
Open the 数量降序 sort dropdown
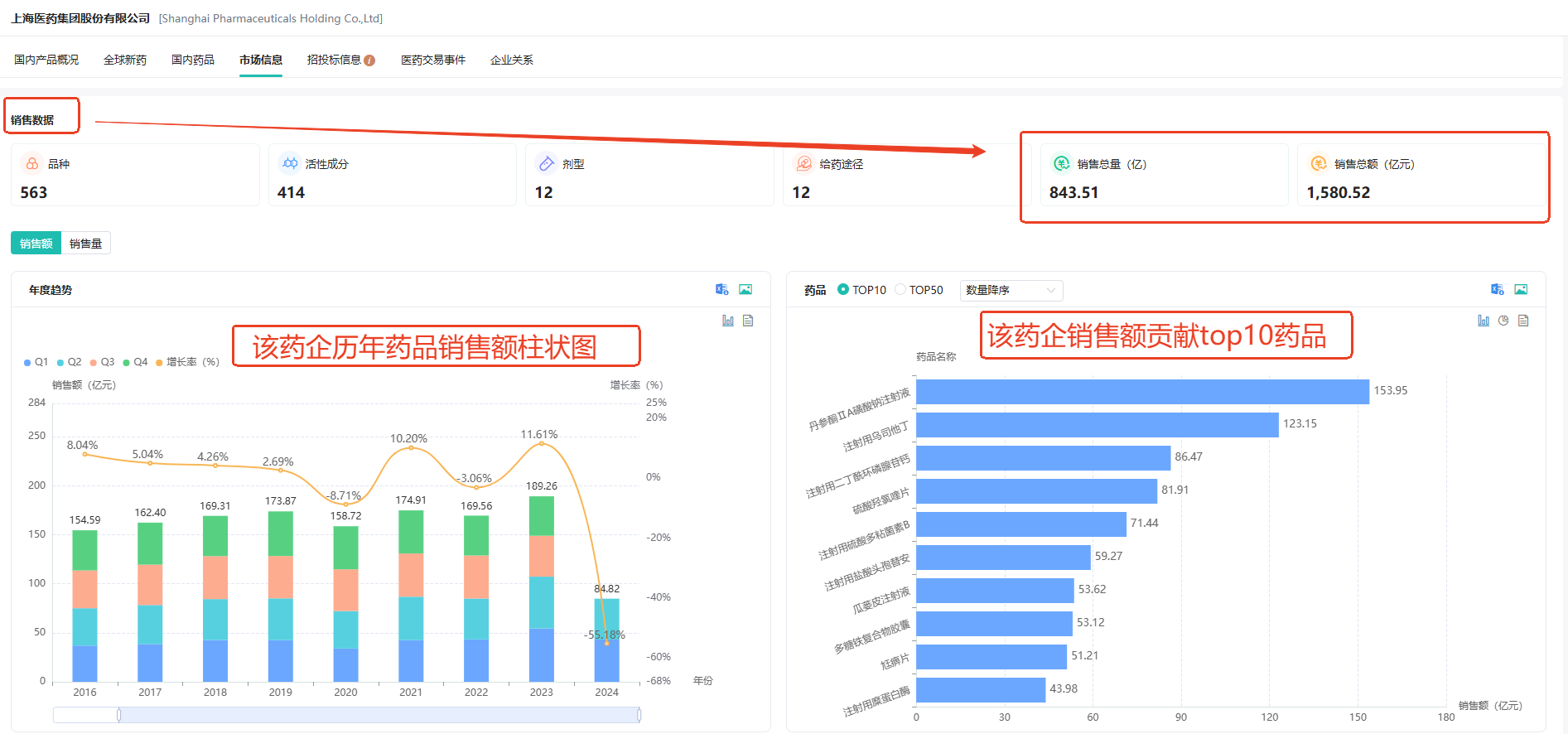point(1011,290)
